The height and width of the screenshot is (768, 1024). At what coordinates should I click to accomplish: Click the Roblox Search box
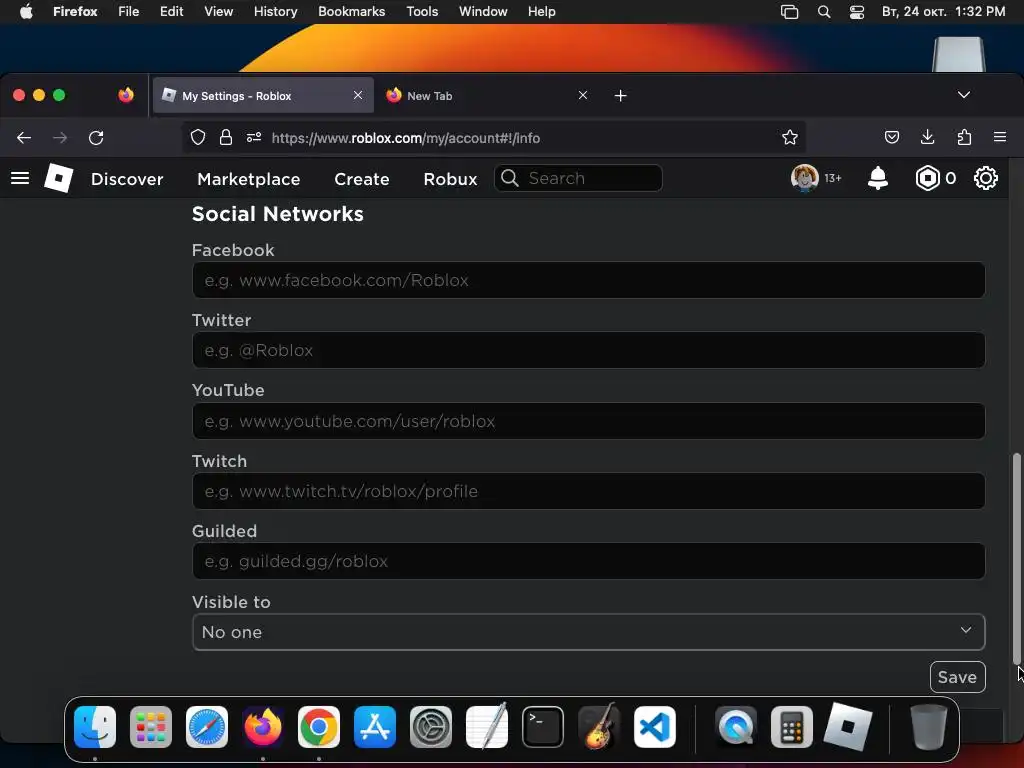tap(579, 178)
